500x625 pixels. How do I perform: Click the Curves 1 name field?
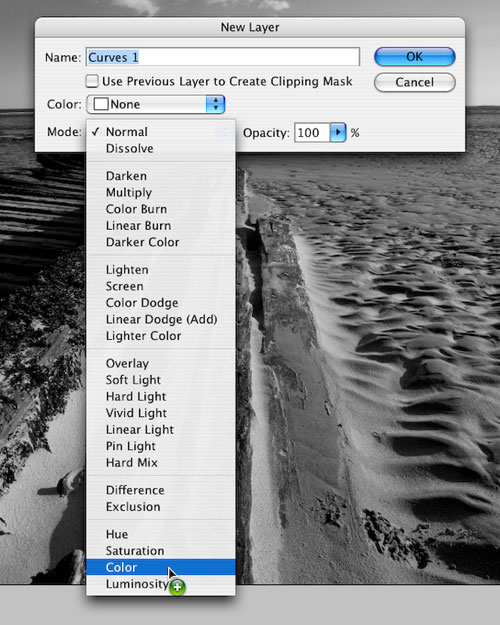pyautogui.click(x=223, y=57)
